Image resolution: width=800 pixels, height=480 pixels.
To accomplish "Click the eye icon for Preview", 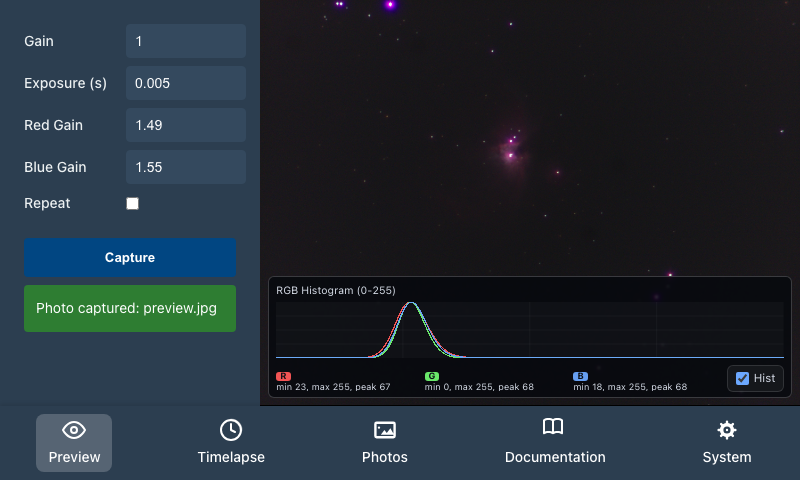I will pos(74,430).
